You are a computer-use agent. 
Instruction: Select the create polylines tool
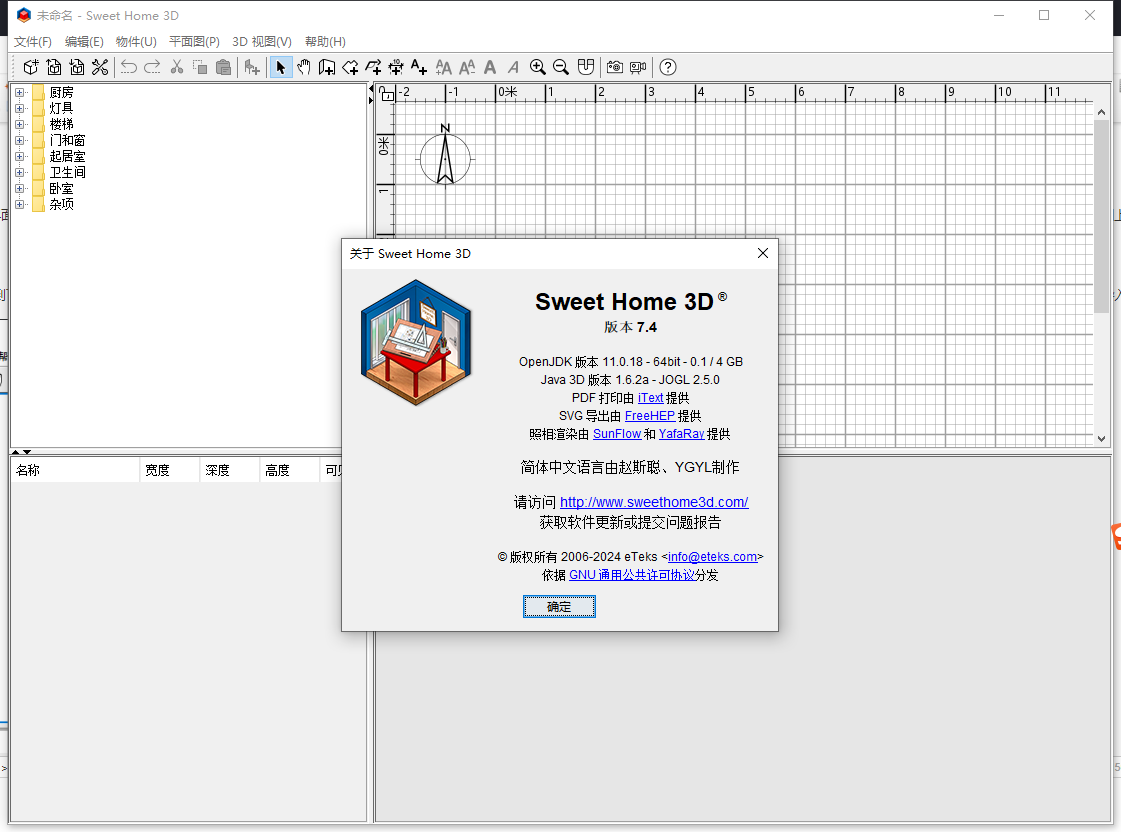[373, 67]
